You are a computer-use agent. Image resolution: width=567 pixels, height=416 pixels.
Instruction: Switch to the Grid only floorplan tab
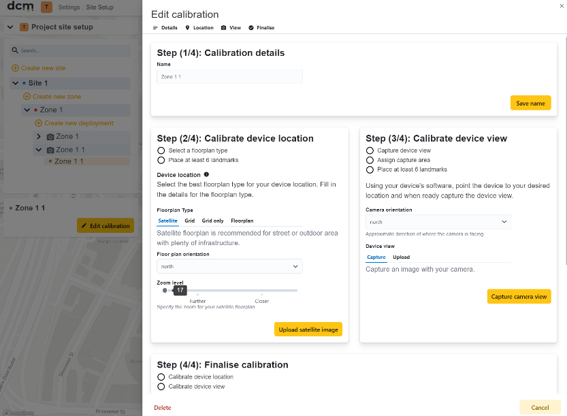[x=213, y=221]
